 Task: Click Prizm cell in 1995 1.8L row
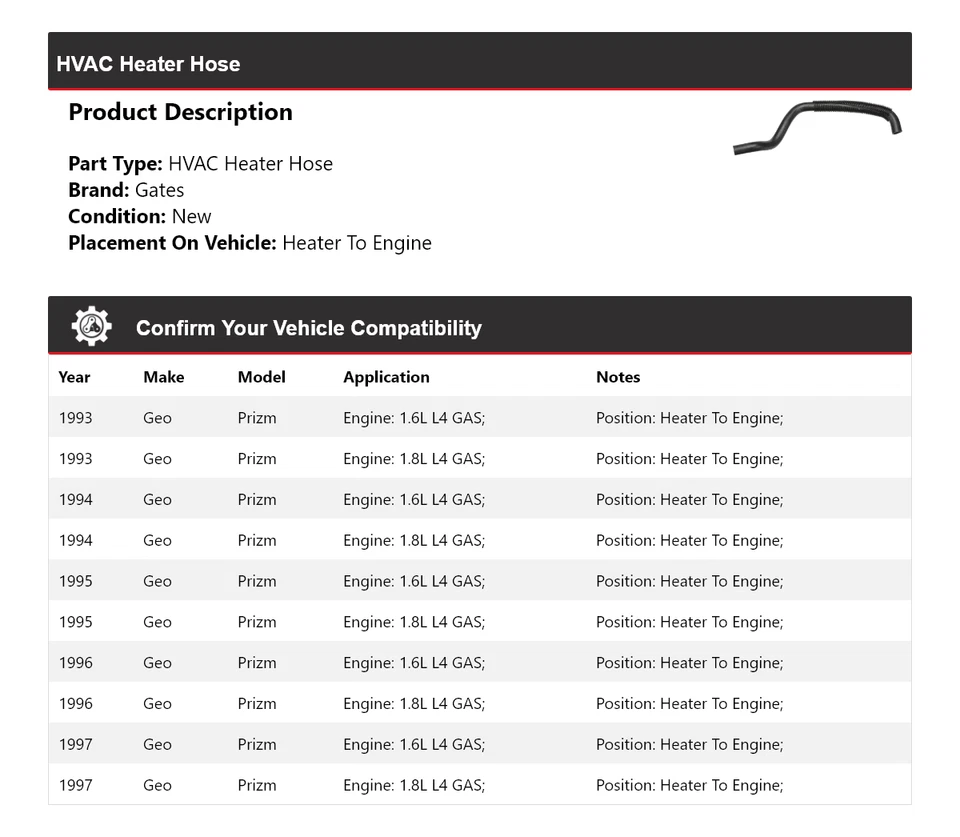tap(257, 622)
